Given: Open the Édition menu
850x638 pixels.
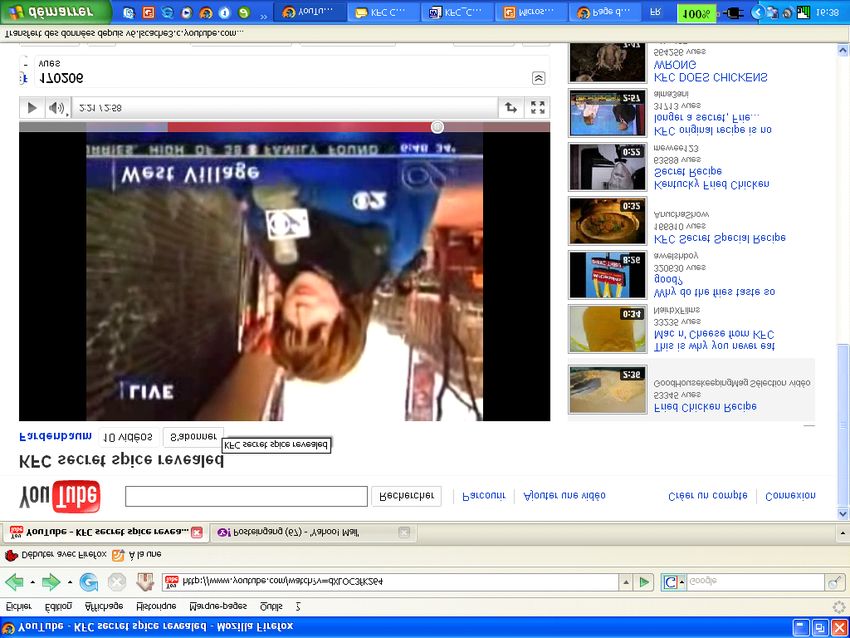Looking at the screenshot, I should click(59, 606).
